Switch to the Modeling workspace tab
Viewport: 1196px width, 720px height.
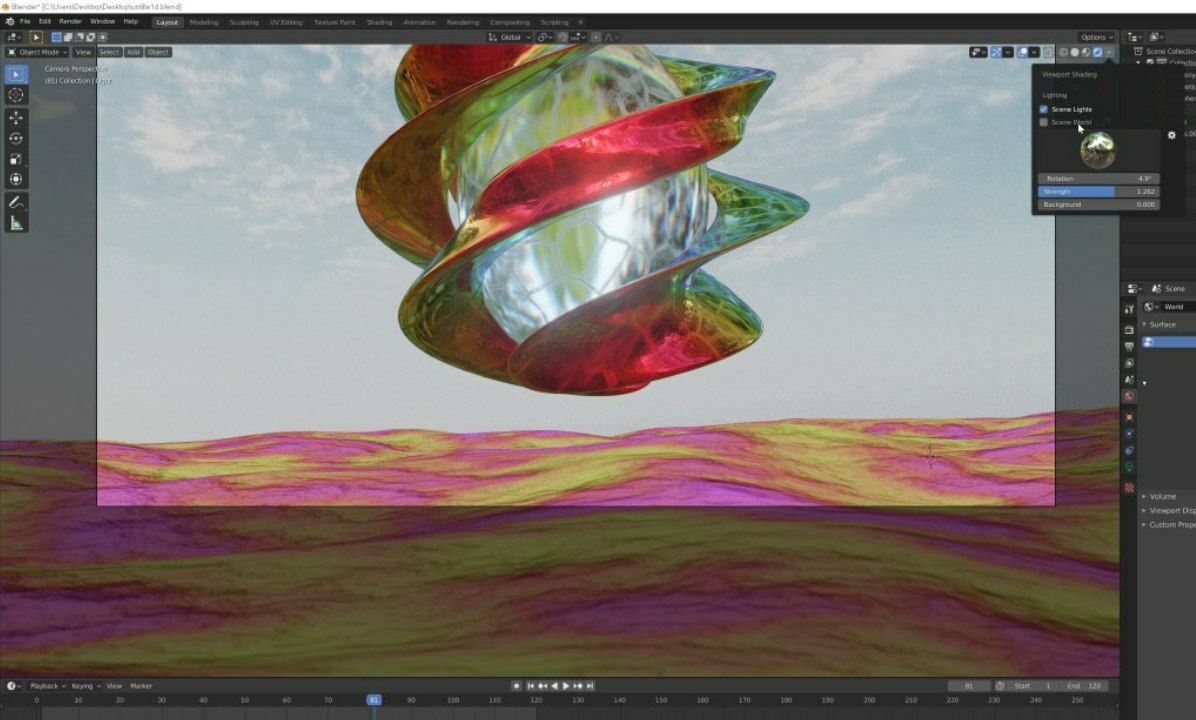(204, 22)
